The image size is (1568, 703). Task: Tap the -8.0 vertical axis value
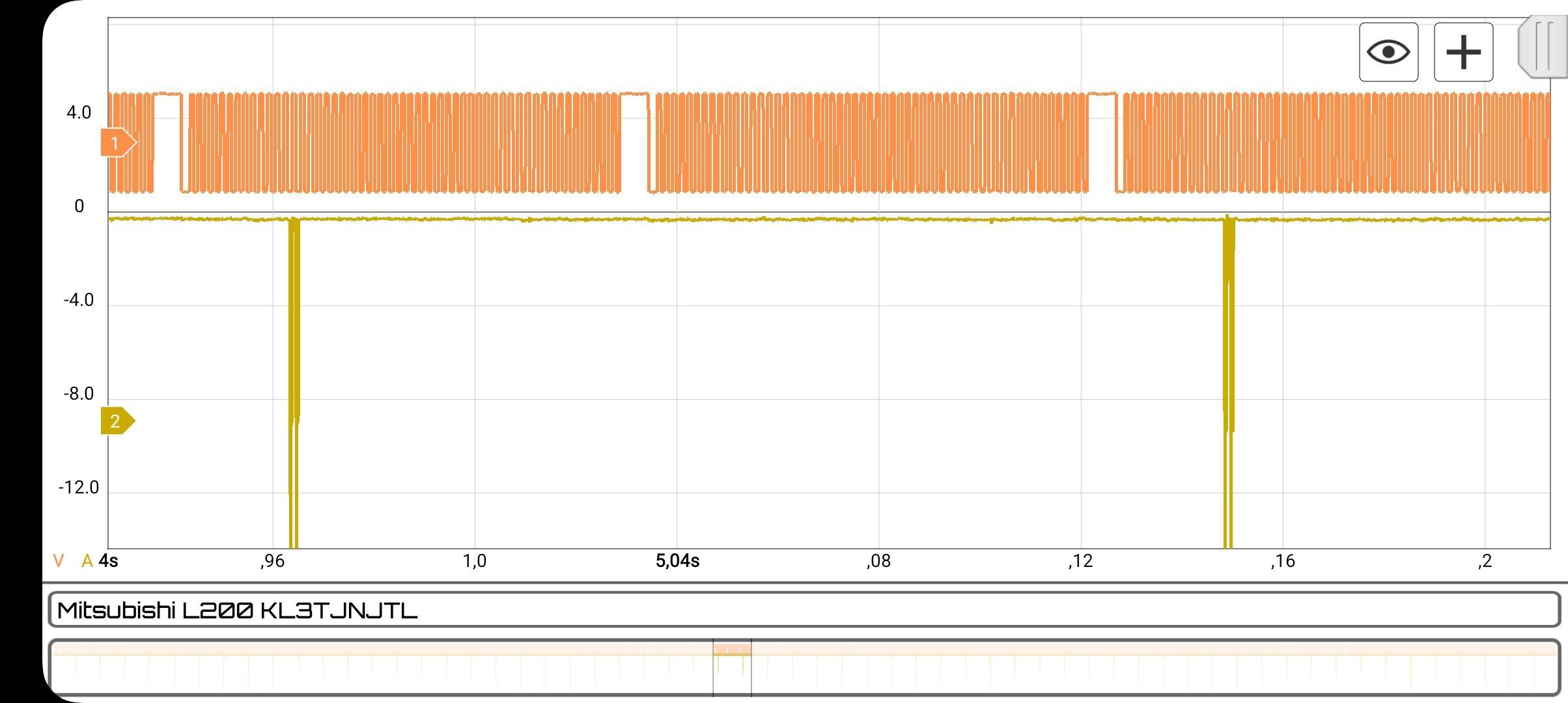(79, 394)
